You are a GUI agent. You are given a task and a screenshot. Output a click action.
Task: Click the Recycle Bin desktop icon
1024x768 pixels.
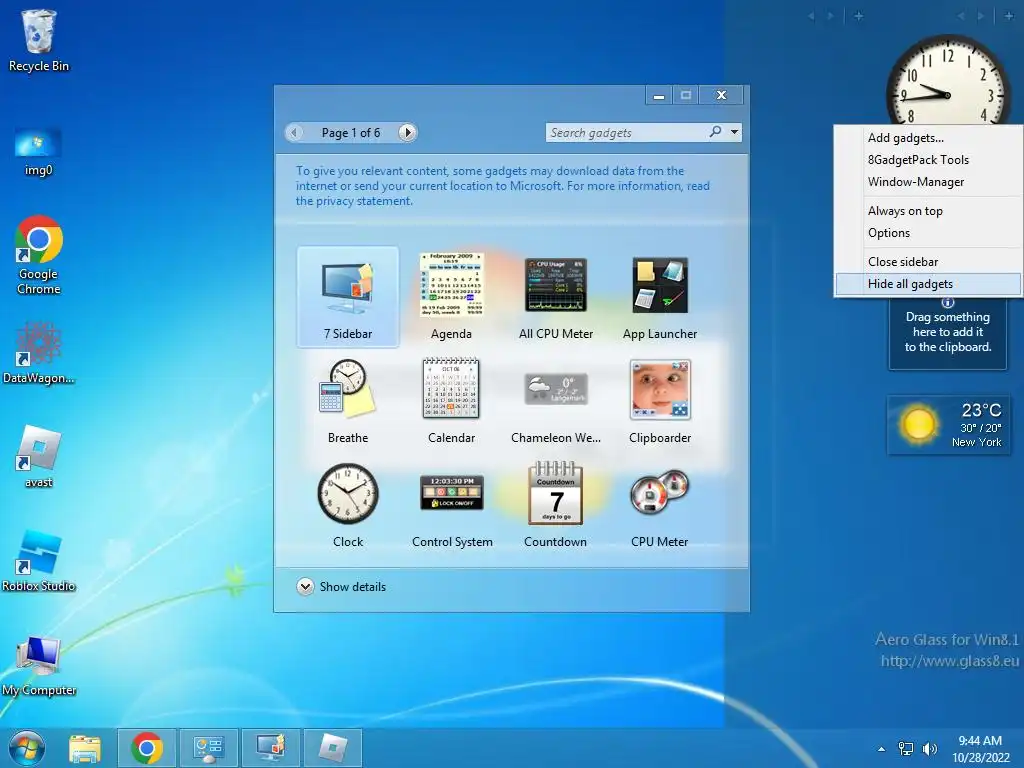click(x=39, y=40)
